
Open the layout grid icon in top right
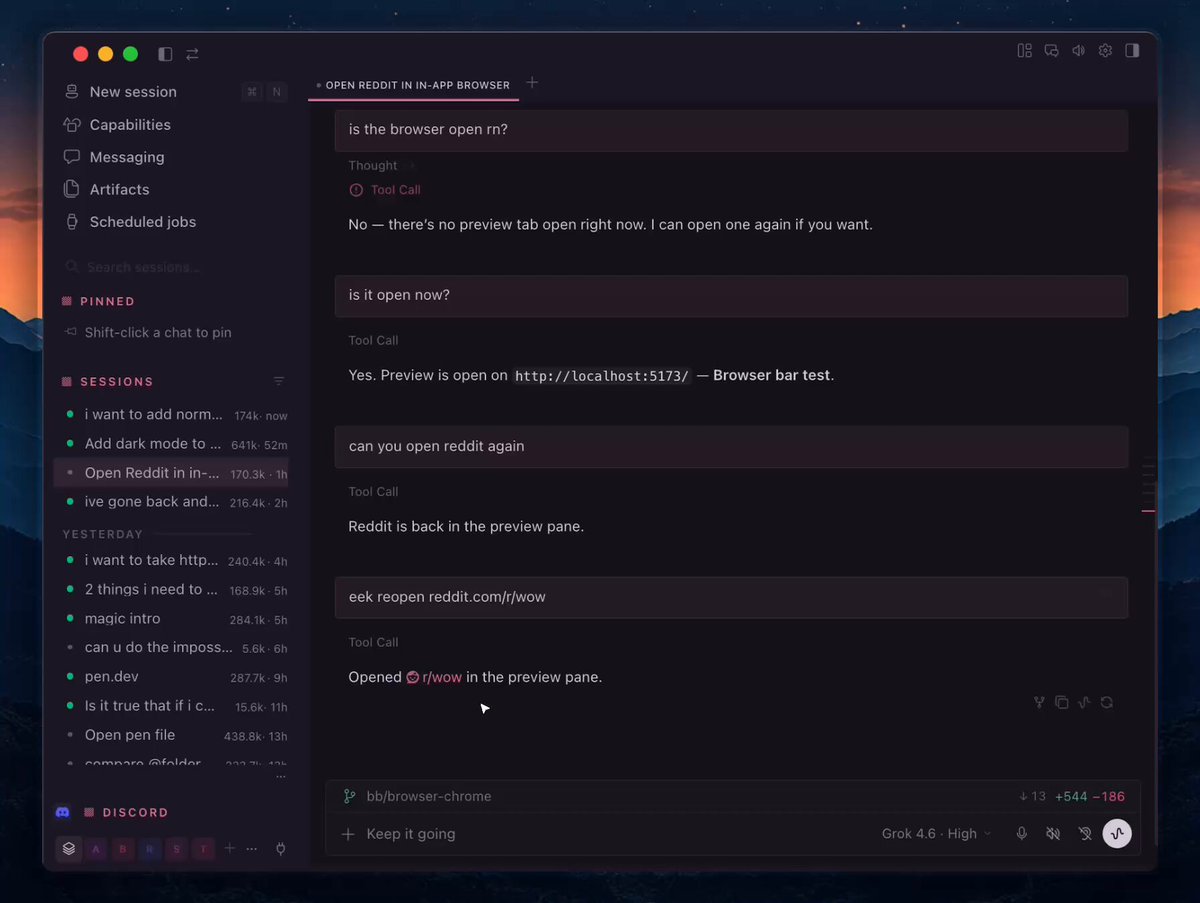click(x=1024, y=51)
